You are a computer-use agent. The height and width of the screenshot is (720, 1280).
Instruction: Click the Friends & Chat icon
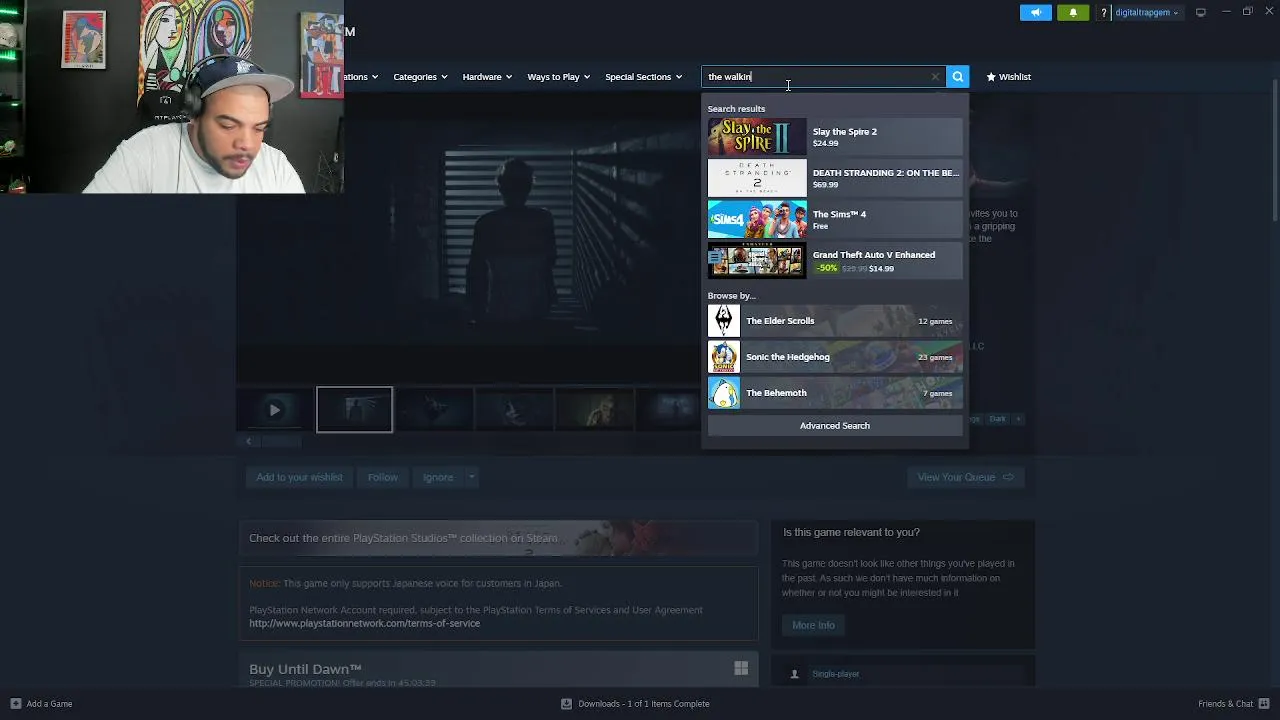(1264, 704)
